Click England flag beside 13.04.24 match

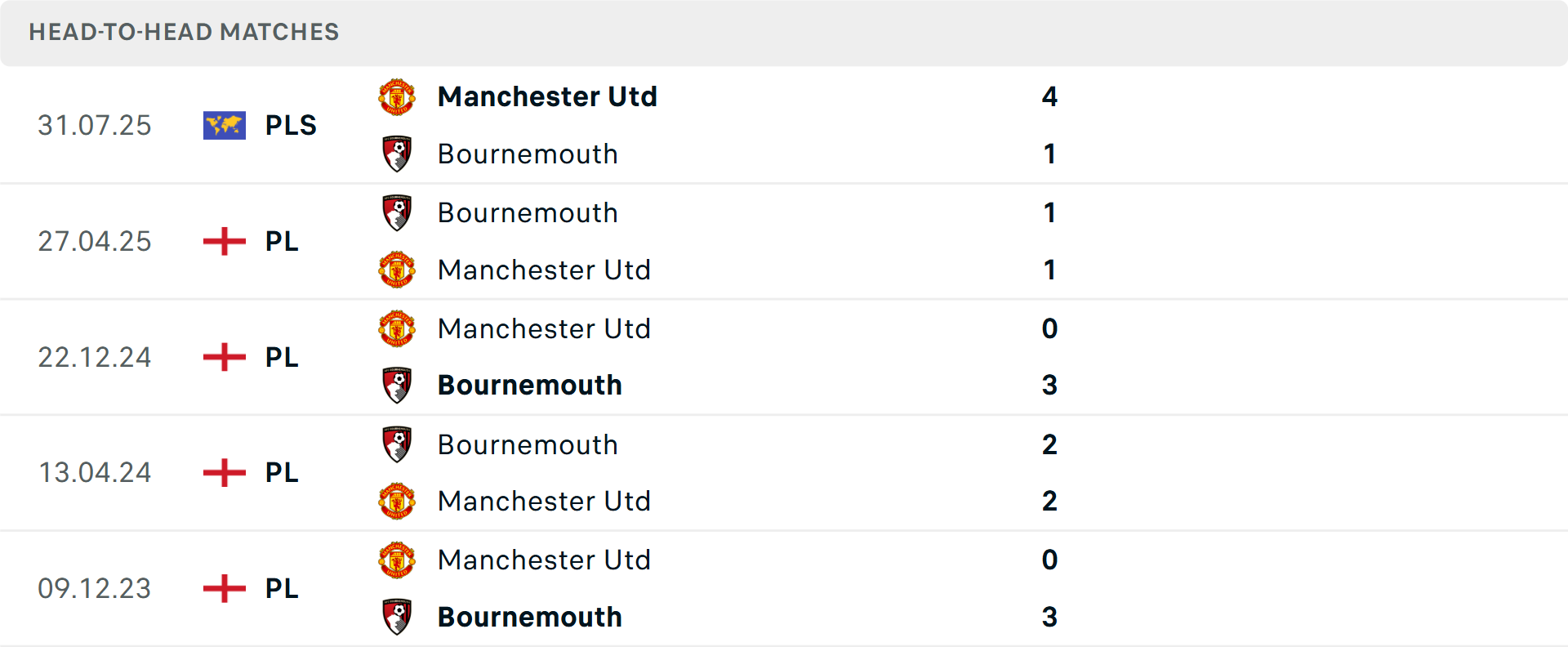[x=225, y=472]
